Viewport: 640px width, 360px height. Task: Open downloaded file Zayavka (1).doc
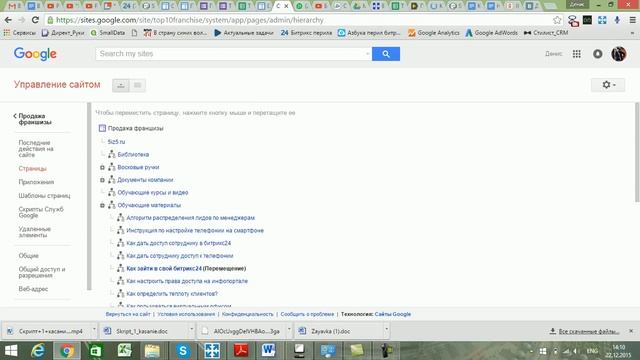(x=331, y=331)
